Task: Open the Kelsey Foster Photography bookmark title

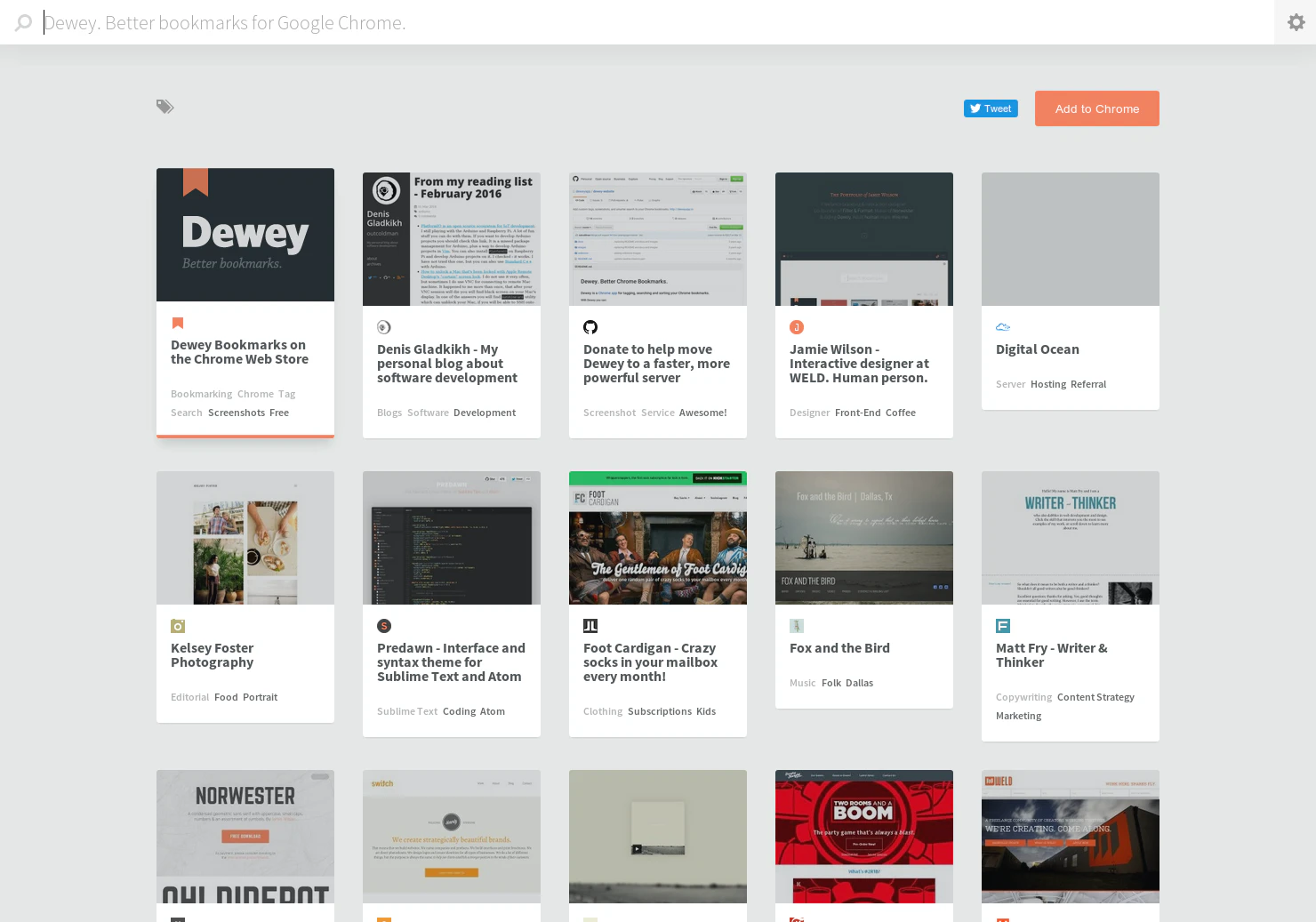Action: [213, 655]
